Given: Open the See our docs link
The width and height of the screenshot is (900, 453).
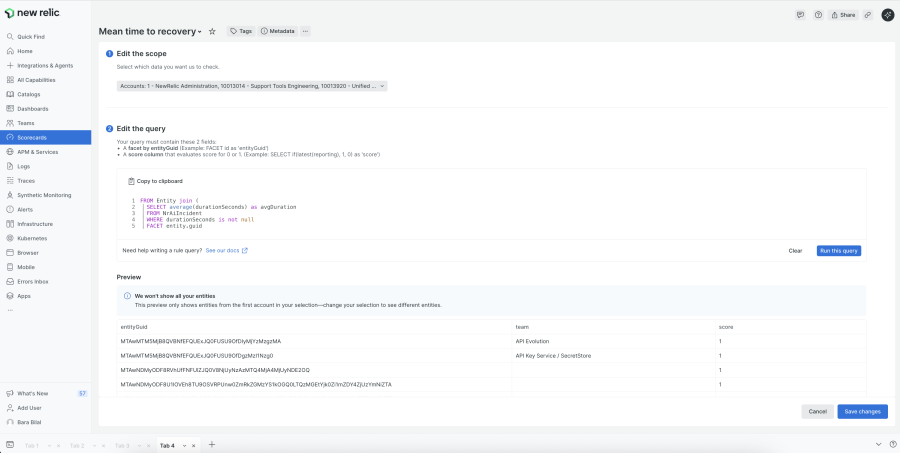Looking at the screenshot, I should (227, 250).
